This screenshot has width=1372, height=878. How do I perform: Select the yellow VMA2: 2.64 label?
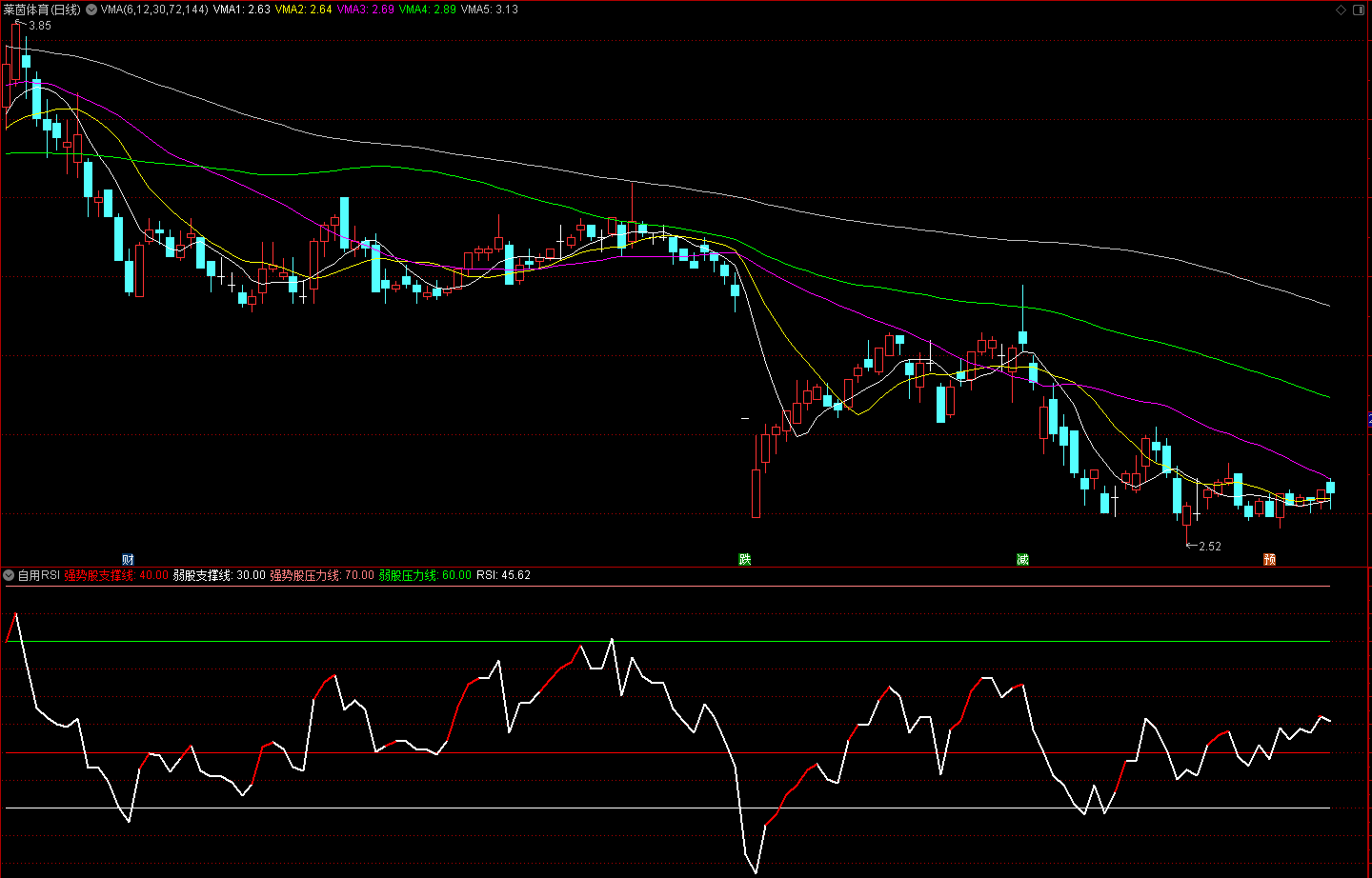(304, 10)
